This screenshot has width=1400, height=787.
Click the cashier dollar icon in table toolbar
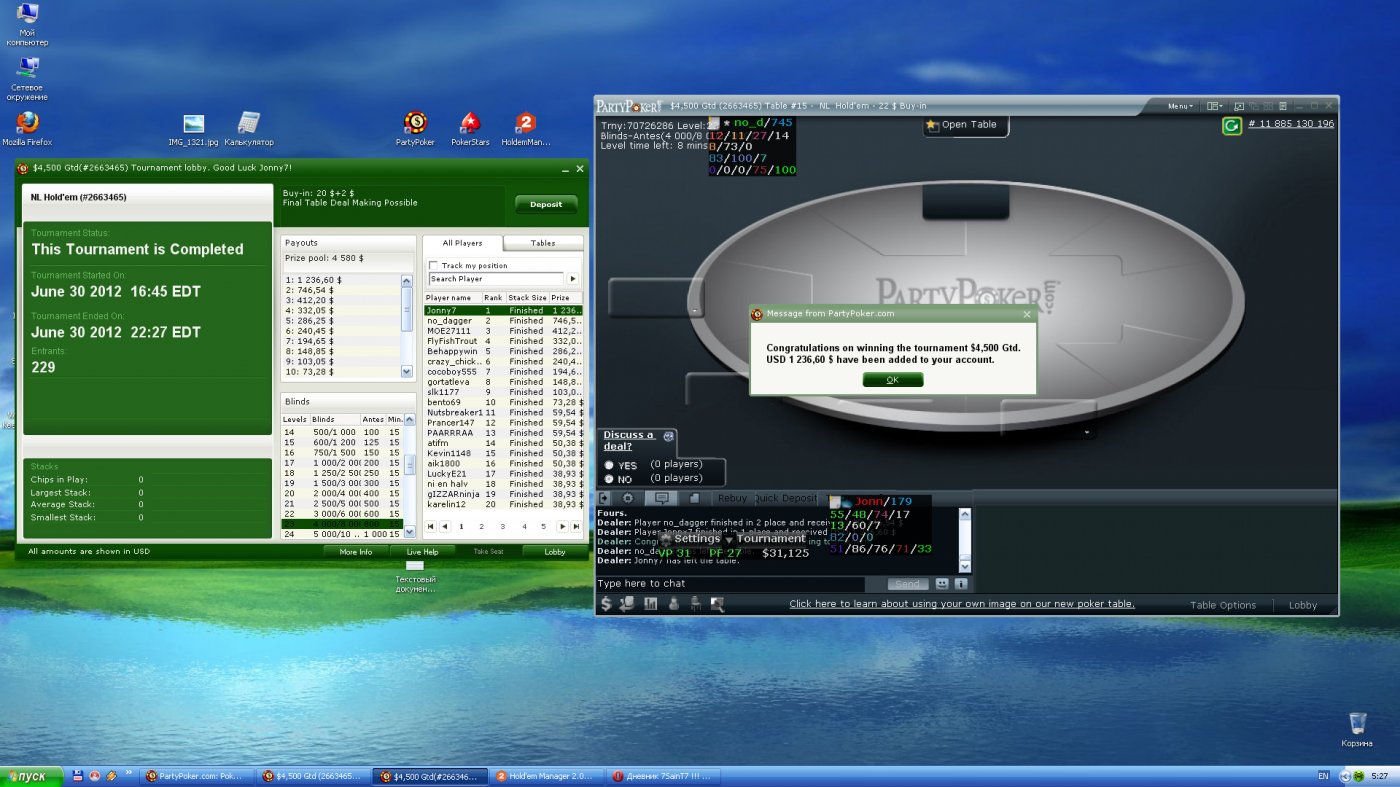click(605, 604)
